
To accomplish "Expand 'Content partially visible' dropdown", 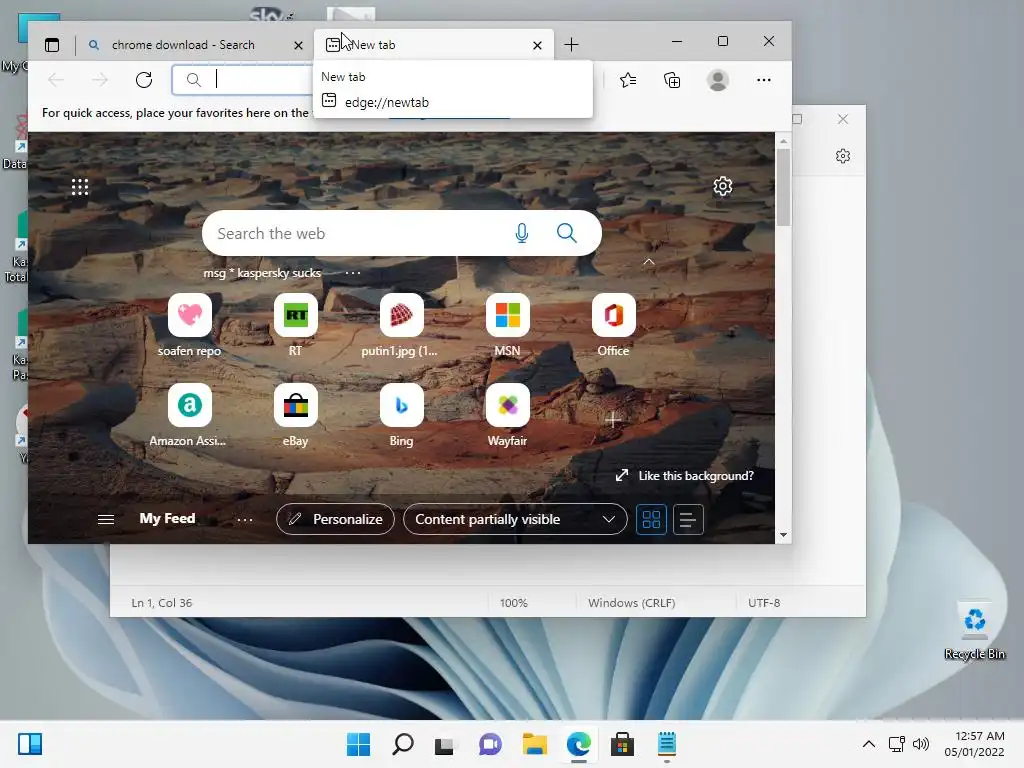I will click(515, 519).
